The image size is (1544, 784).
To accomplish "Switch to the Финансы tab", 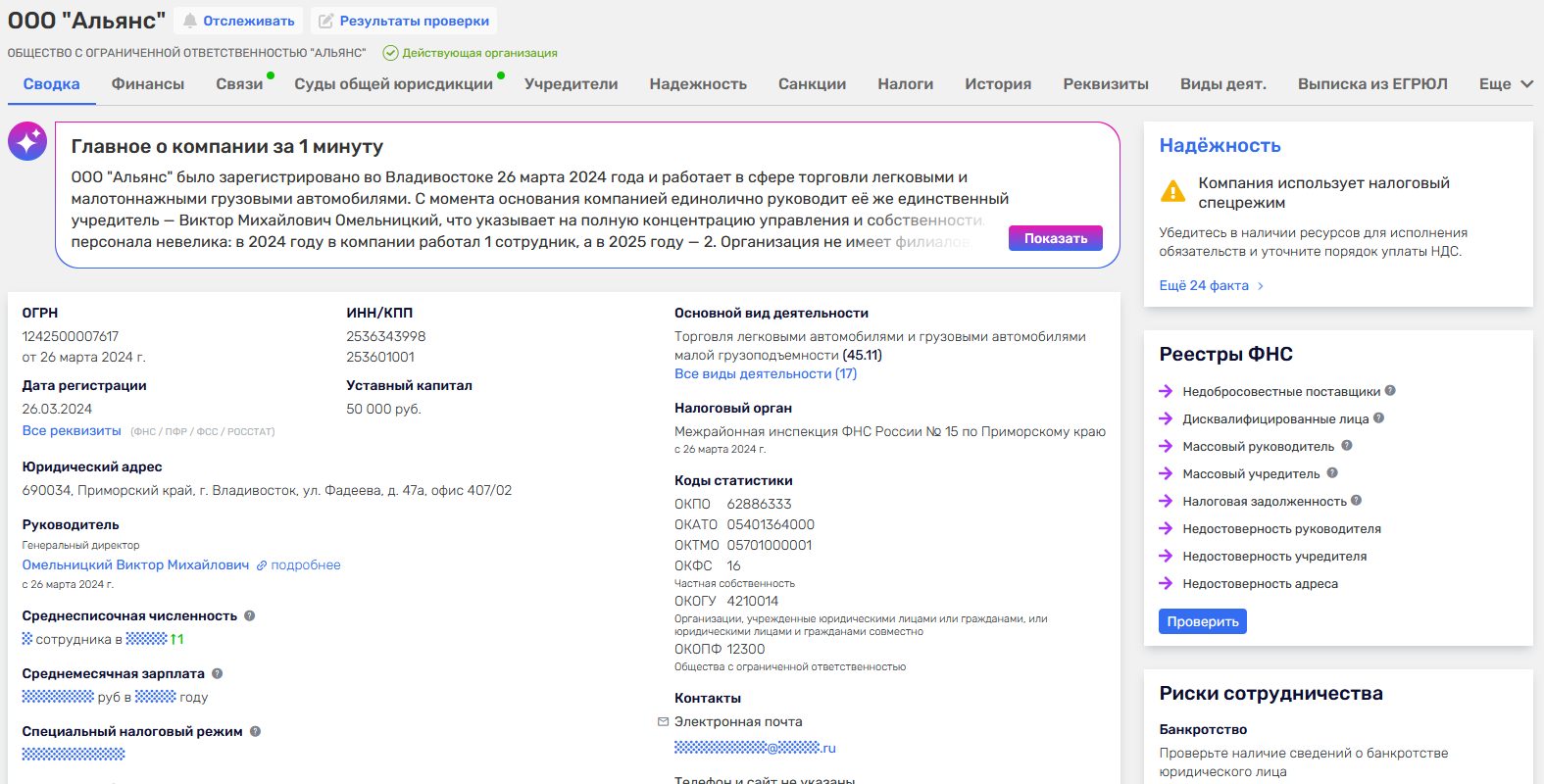I will click(148, 84).
